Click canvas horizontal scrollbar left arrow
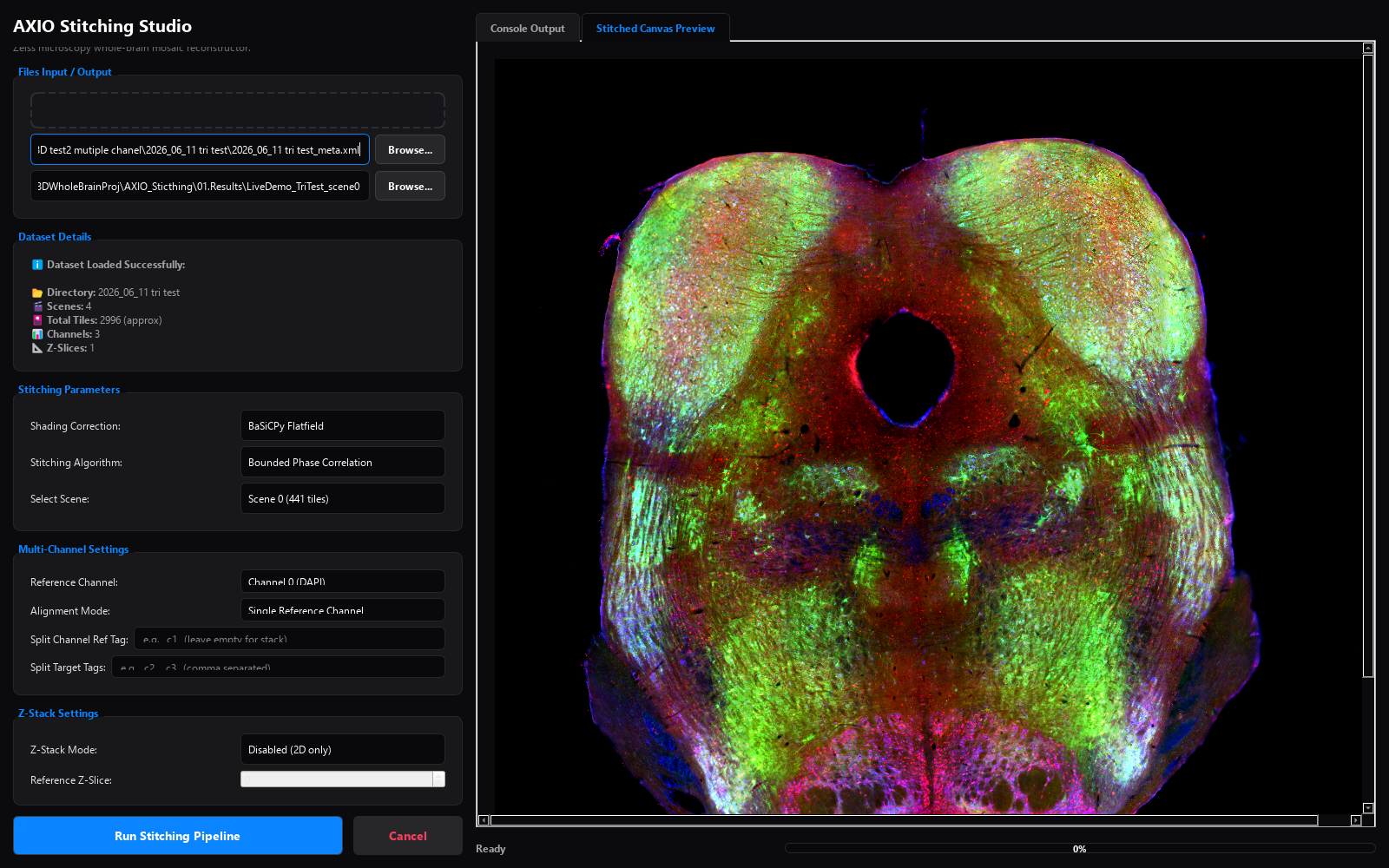1389x868 pixels. (x=484, y=820)
